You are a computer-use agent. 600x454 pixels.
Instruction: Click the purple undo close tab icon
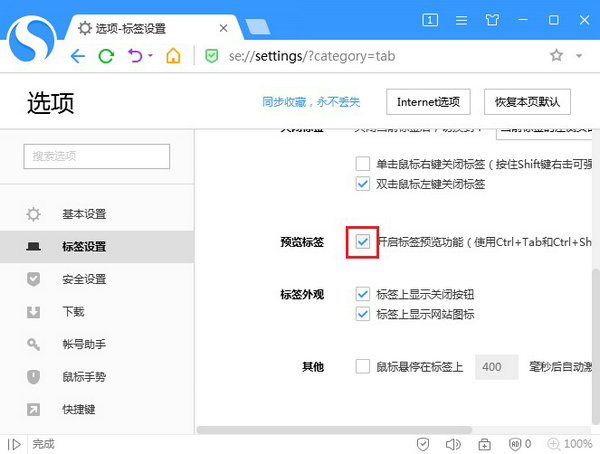tap(134, 56)
